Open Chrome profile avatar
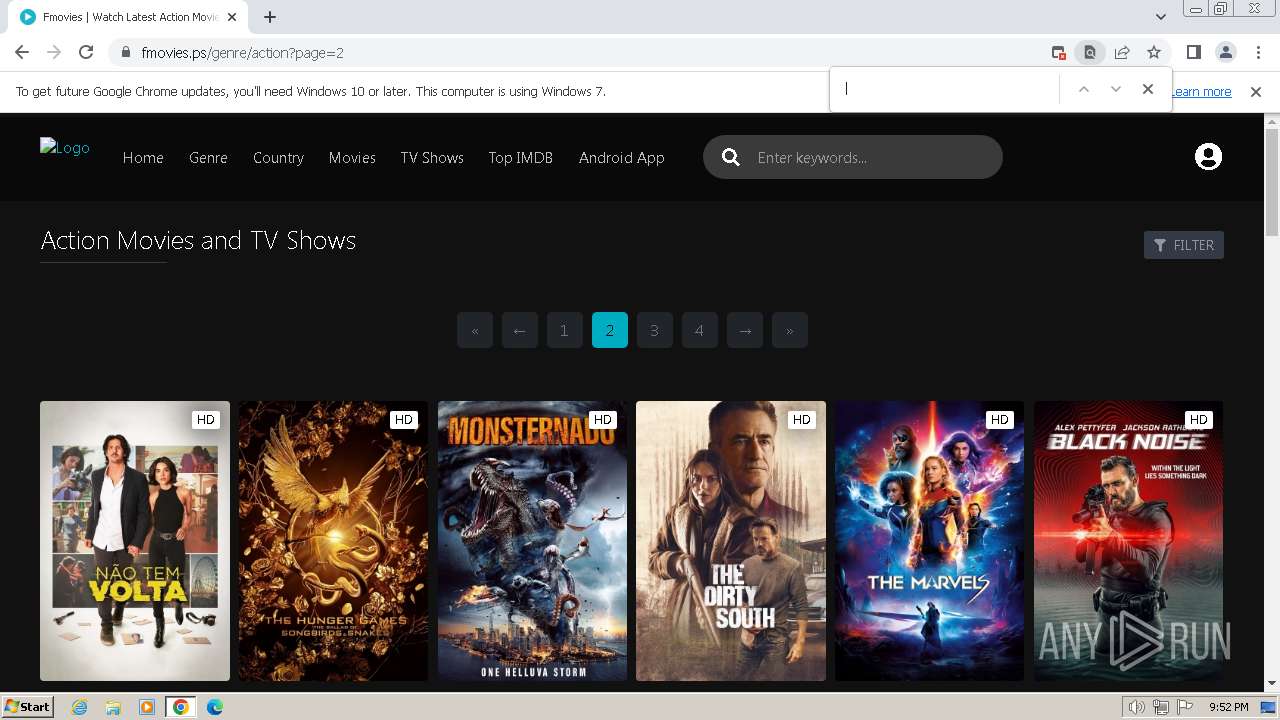 coord(1225,53)
